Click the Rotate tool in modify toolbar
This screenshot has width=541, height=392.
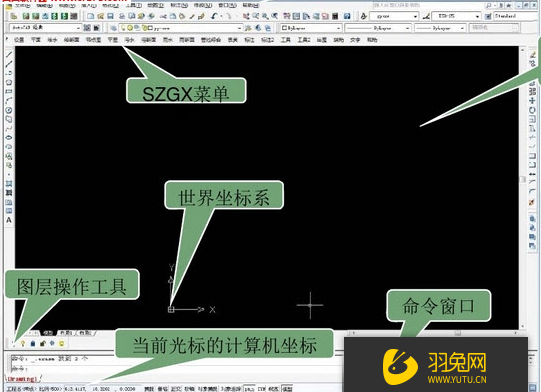click(x=532, y=110)
